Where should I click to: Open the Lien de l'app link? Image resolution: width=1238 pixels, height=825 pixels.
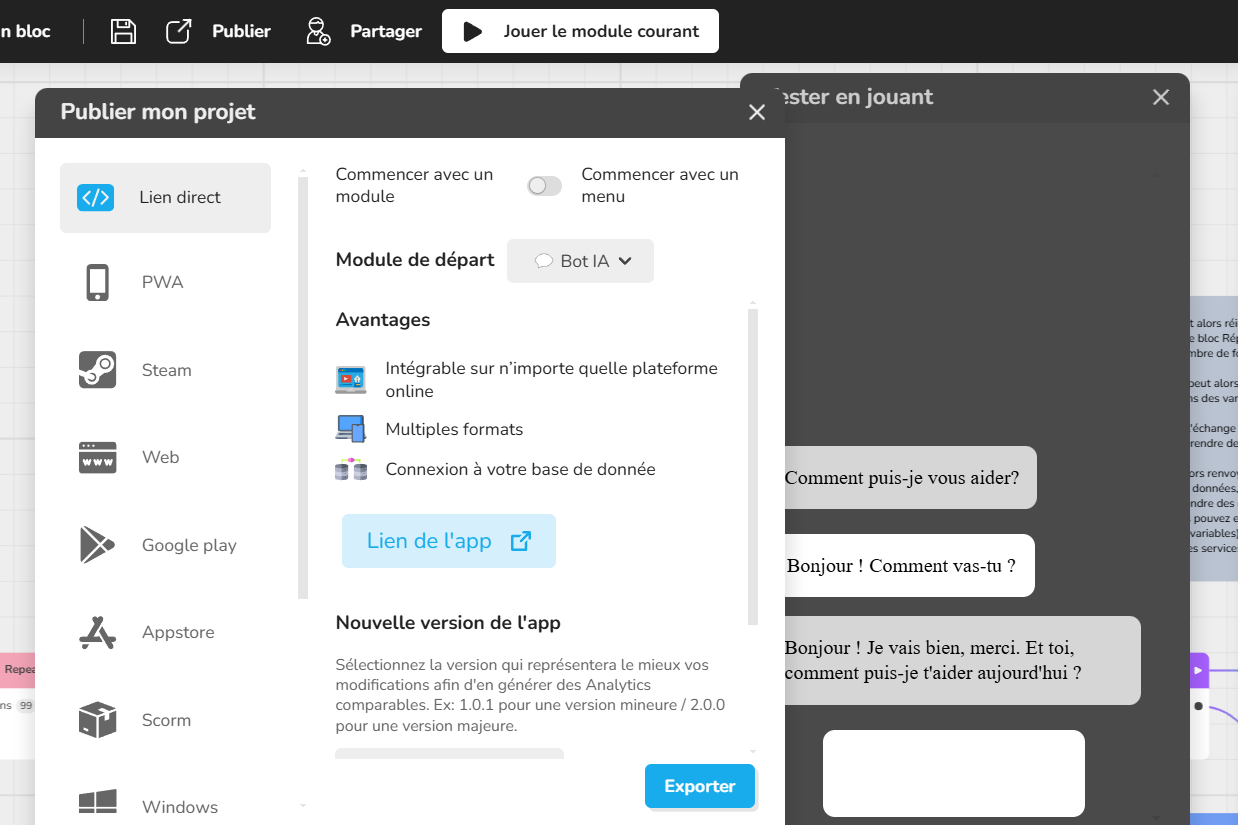click(x=448, y=541)
